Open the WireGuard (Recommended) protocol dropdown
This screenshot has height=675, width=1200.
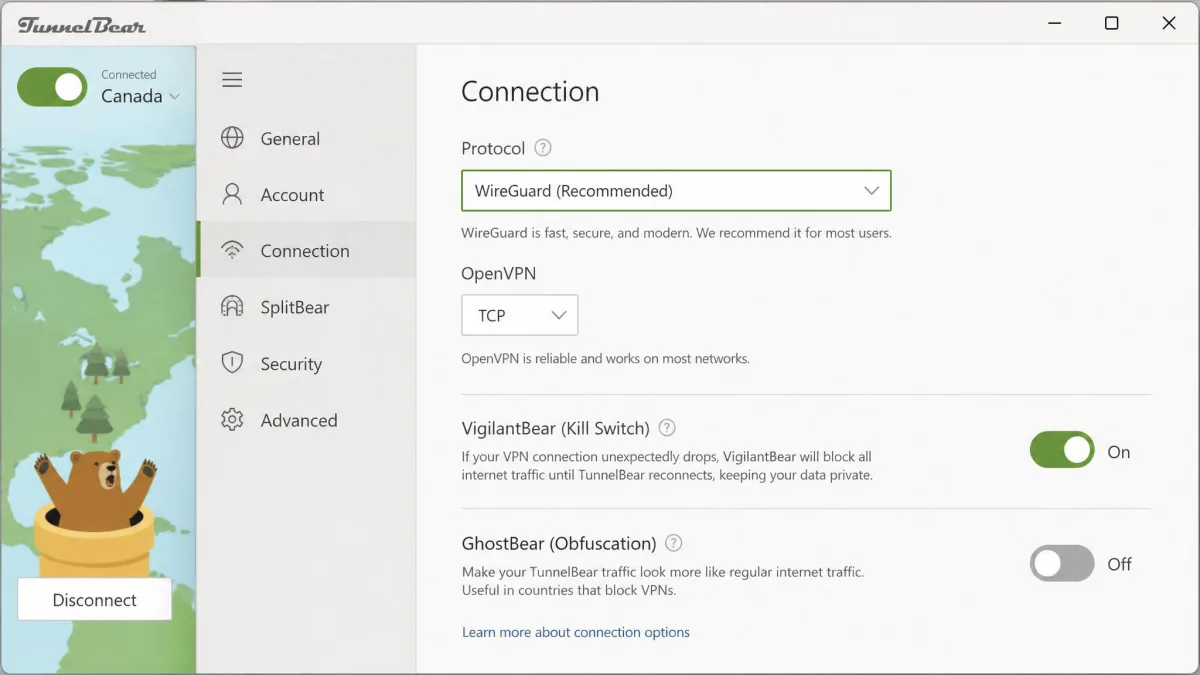676,190
